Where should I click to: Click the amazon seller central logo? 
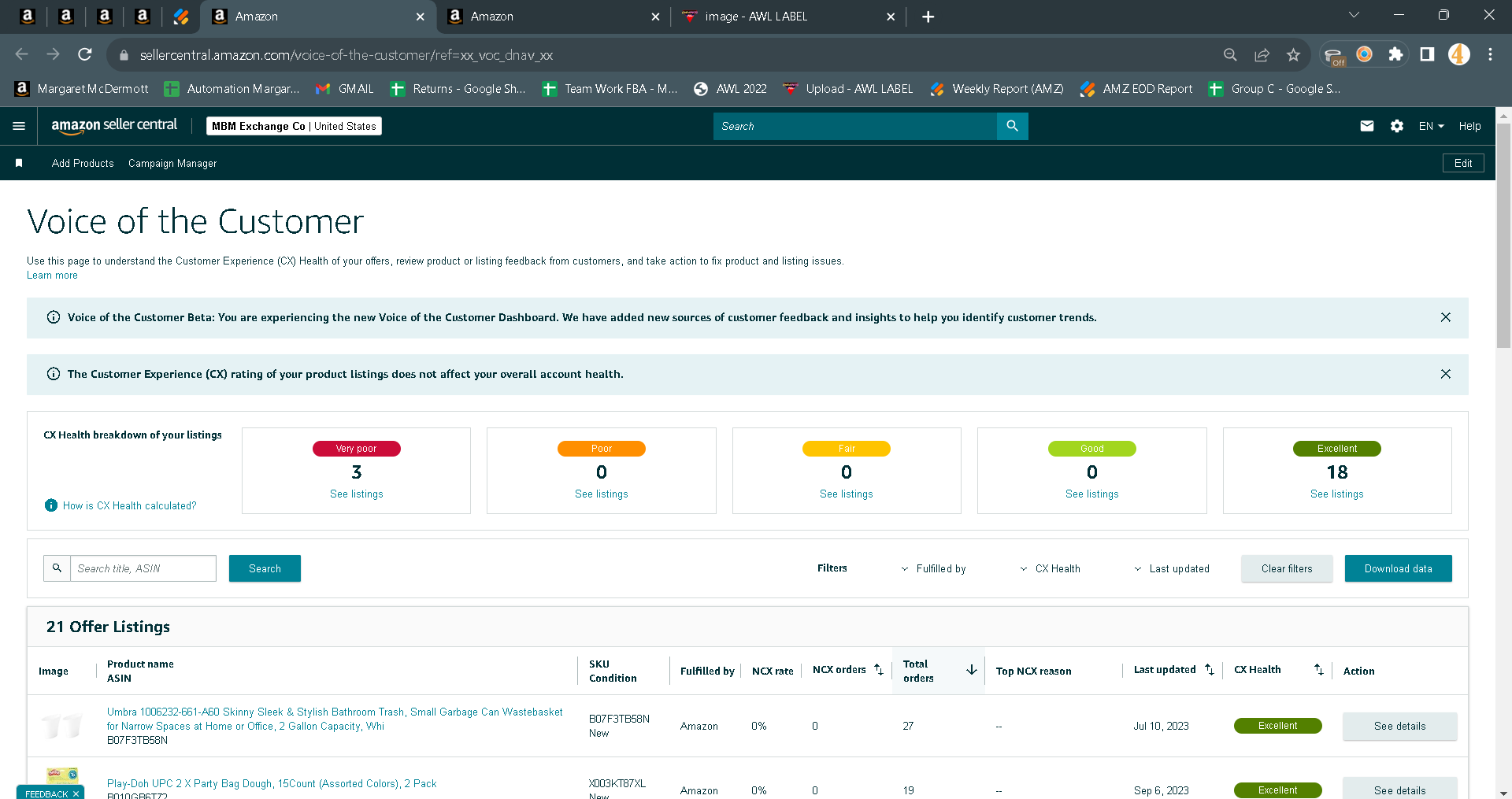pyautogui.click(x=114, y=125)
